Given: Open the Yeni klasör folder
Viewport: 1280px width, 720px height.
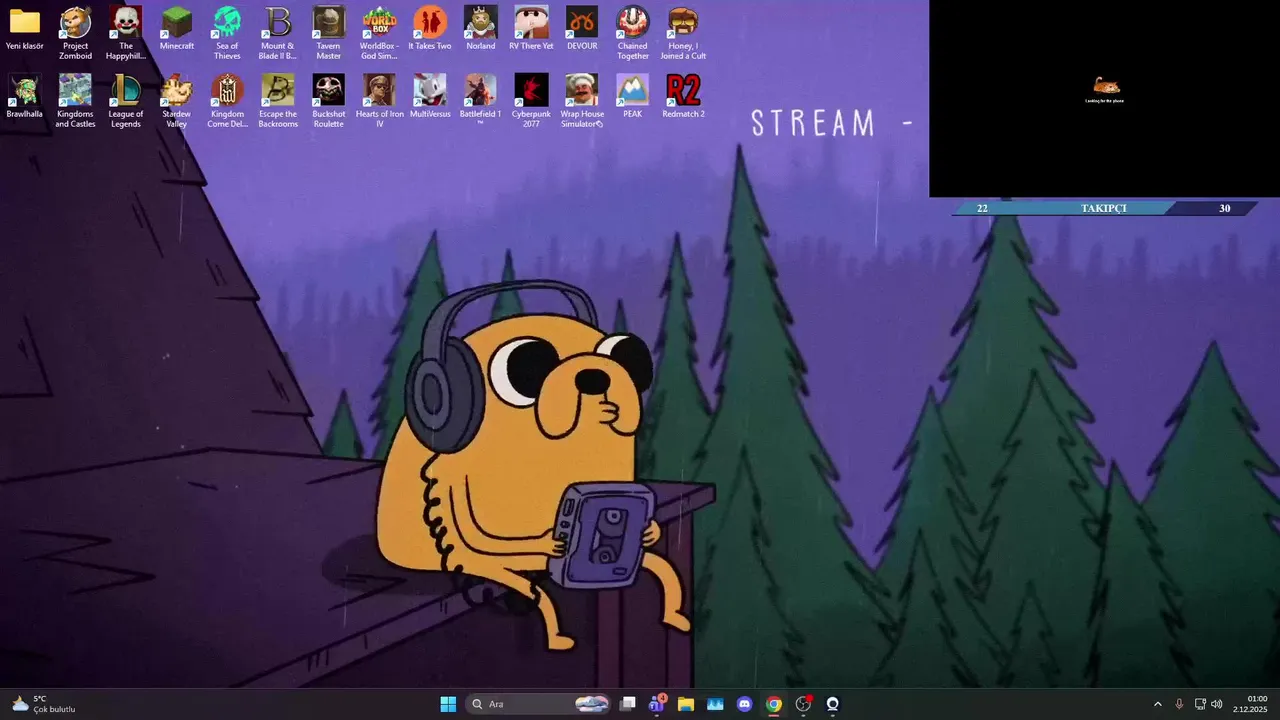Looking at the screenshot, I should [25, 29].
